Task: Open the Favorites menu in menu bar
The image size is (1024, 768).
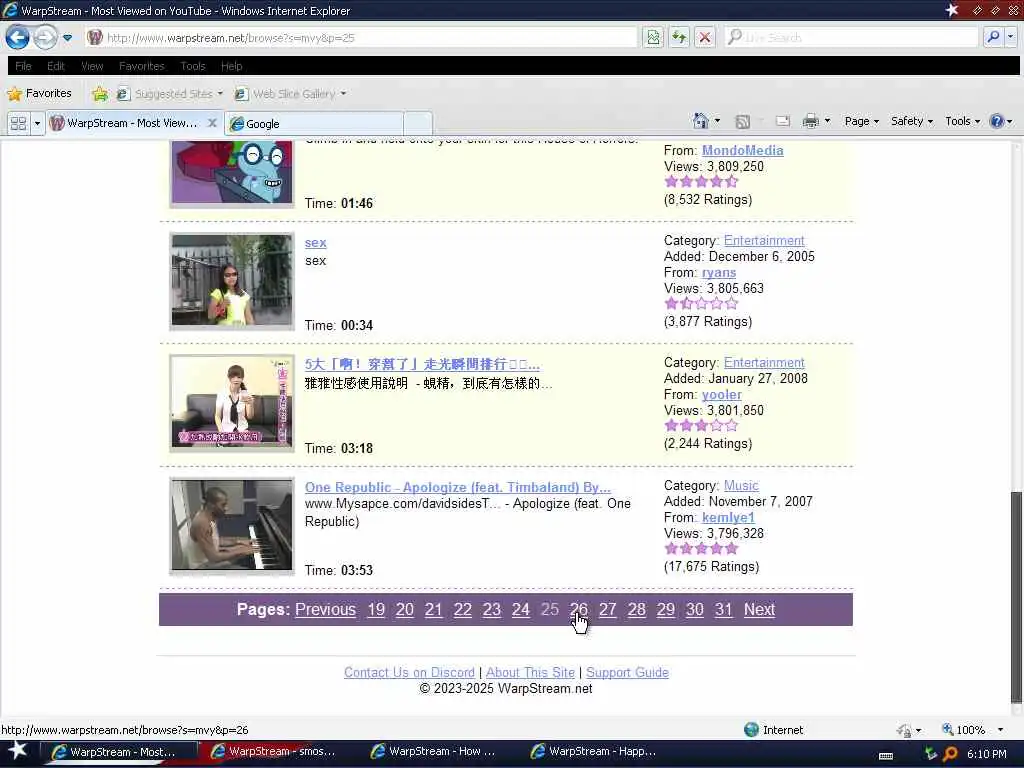Action: pyautogui.click(x=142, y=66)
